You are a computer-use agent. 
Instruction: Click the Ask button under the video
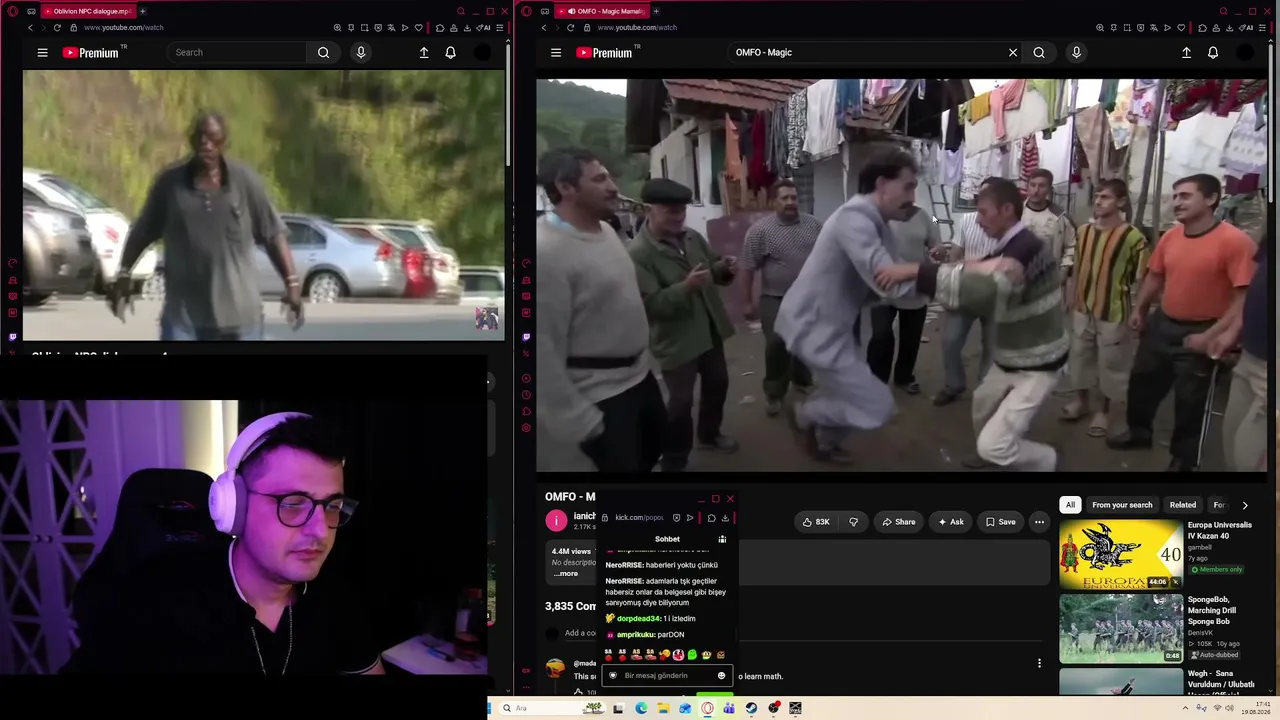pyautogui.click(x=950, y=521)
